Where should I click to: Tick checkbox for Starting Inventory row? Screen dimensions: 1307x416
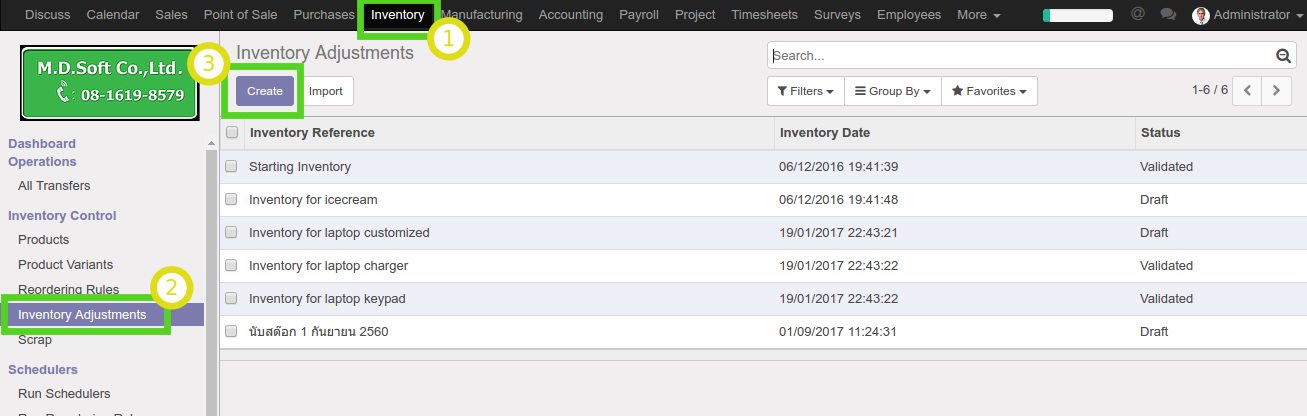click(x=232, y=167)
